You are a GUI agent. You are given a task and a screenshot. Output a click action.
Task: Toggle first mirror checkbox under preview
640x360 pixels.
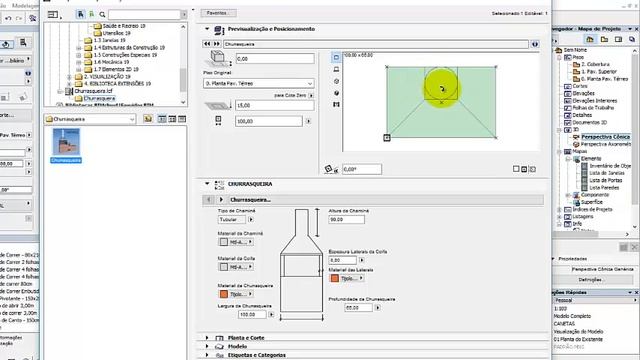[516, 169]
